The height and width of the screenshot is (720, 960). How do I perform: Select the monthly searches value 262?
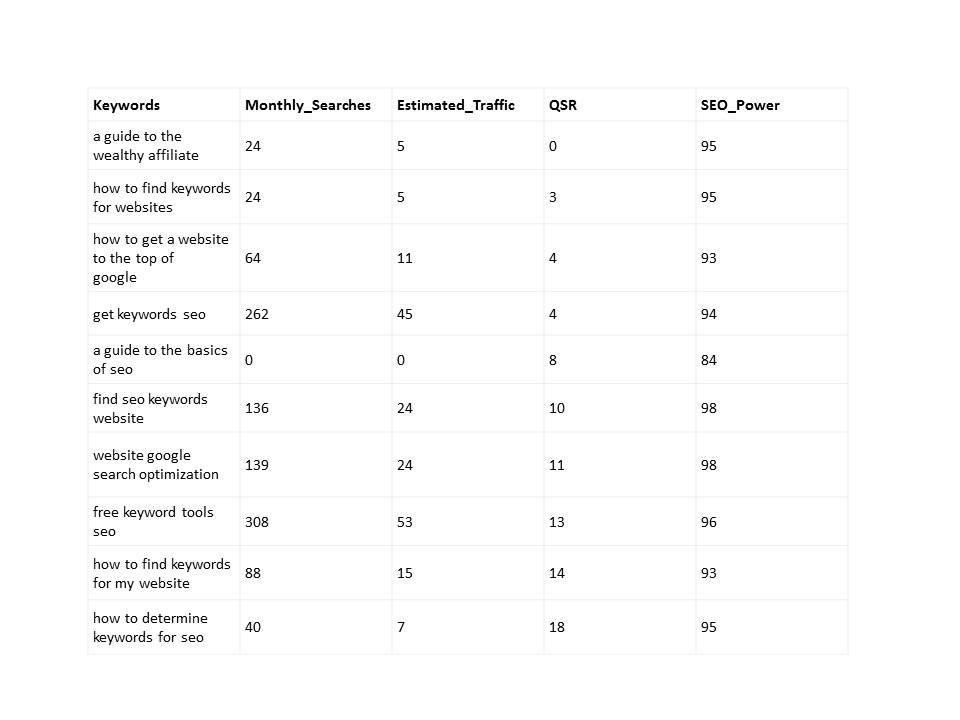click(257, 314)
